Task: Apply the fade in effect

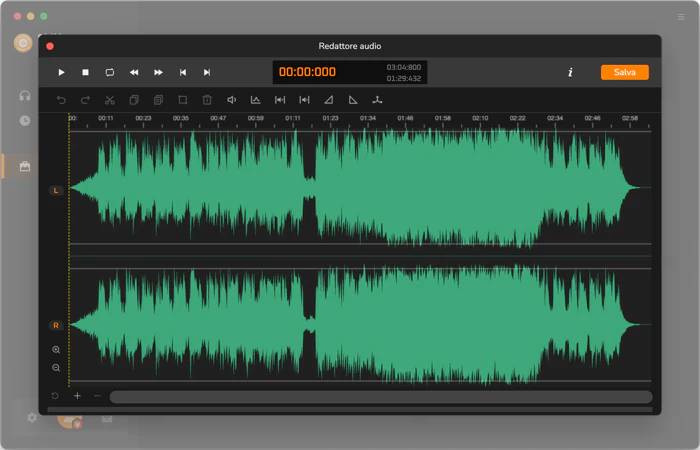Action: 329,100
